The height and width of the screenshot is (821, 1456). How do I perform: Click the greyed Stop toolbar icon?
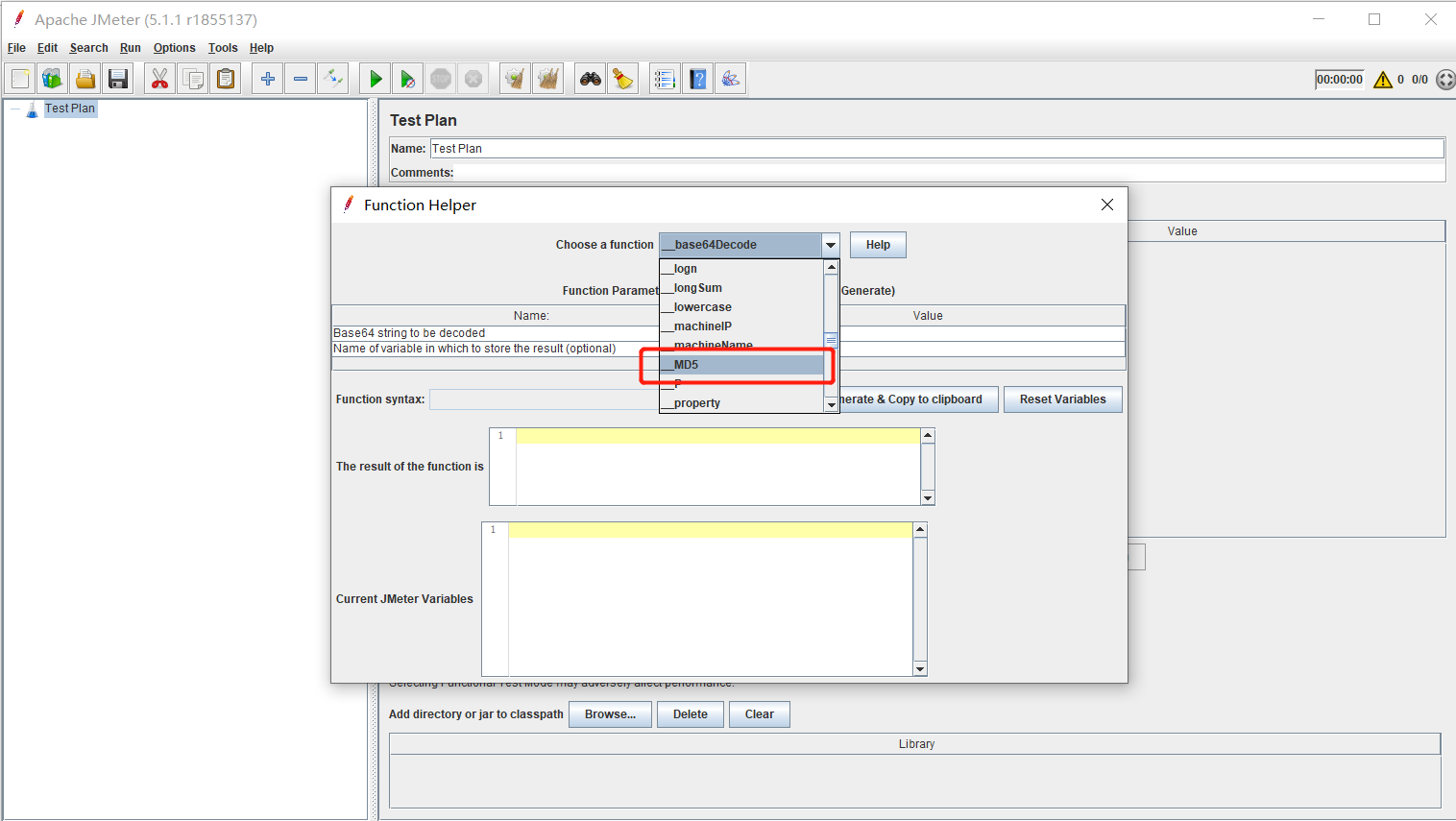click(x=441, y=79)
